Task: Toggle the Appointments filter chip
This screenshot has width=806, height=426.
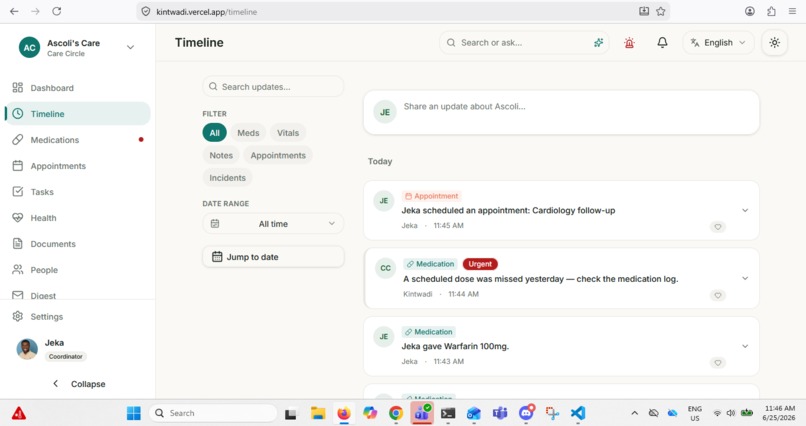Action: pos(278,155)
